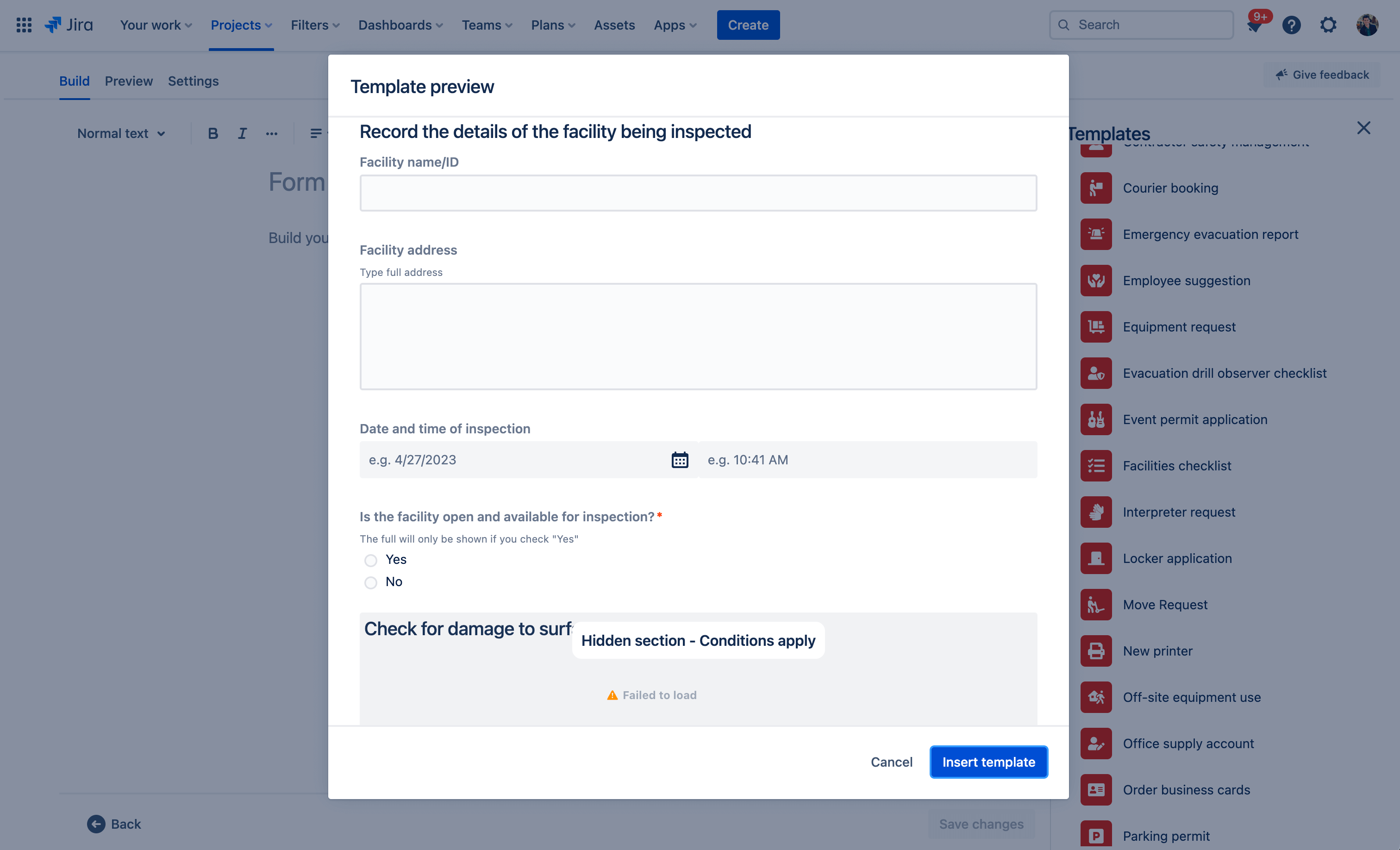Toggle facility open availability checkbox
Viewport: 1400px width, 850px height.
[x=371, y=559]
